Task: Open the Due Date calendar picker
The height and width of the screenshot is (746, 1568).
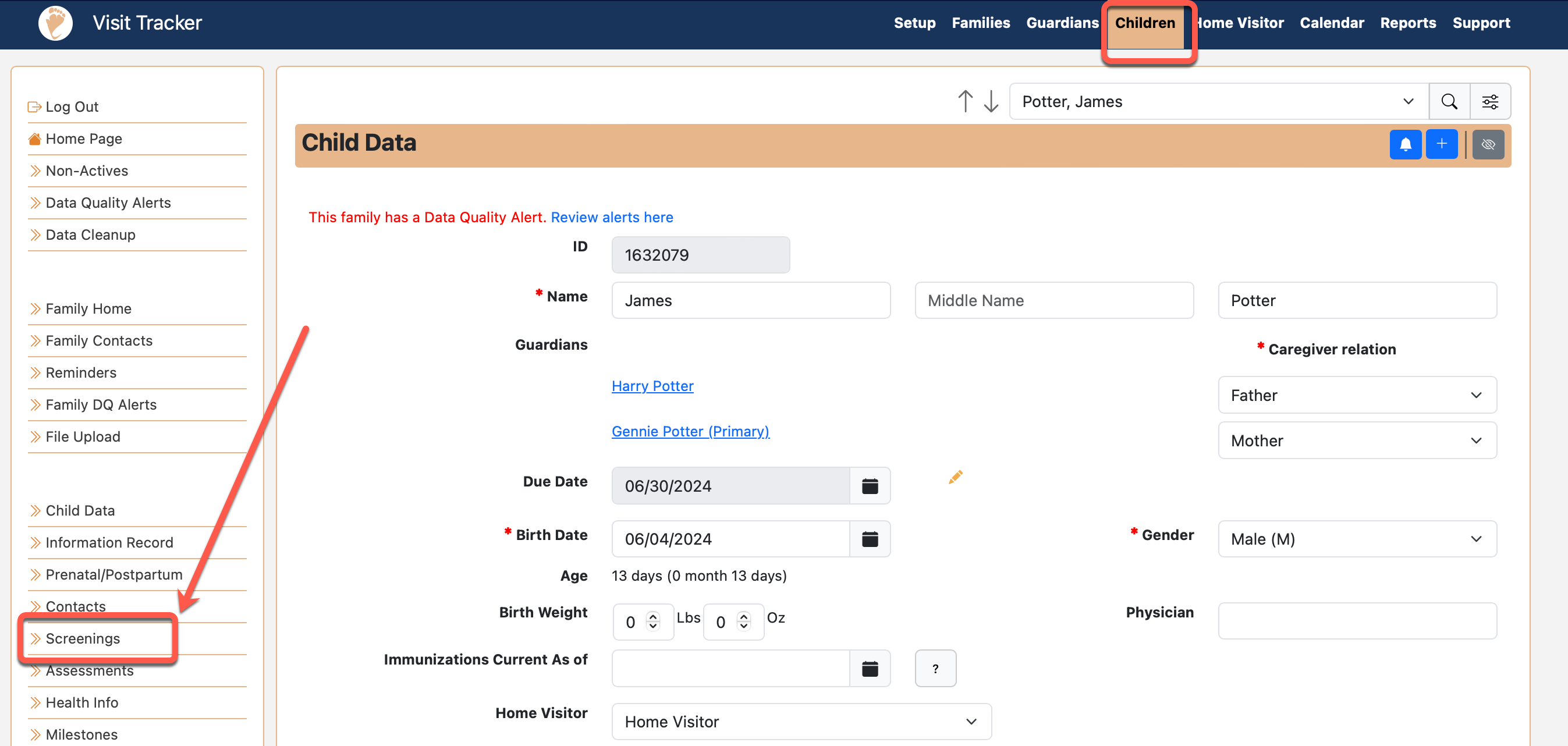Action: (x=870, y=485)
